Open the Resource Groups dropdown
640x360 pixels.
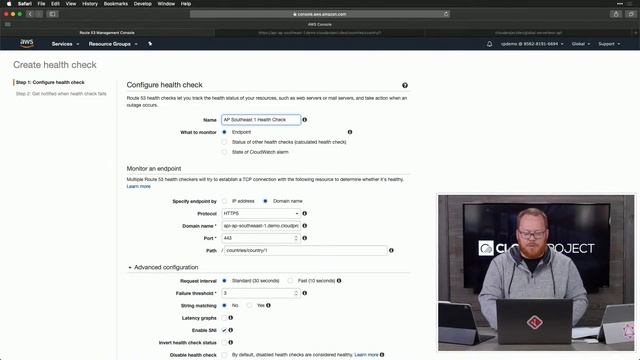113,44
